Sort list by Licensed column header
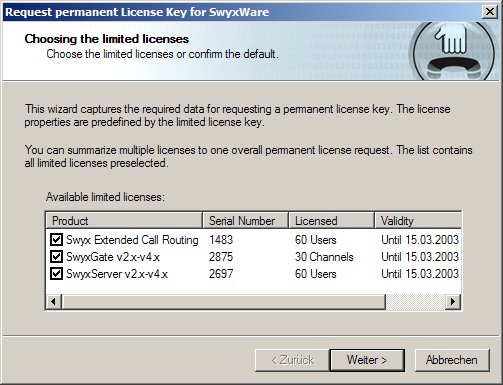 pyautogui.click(x=331, y=220)
